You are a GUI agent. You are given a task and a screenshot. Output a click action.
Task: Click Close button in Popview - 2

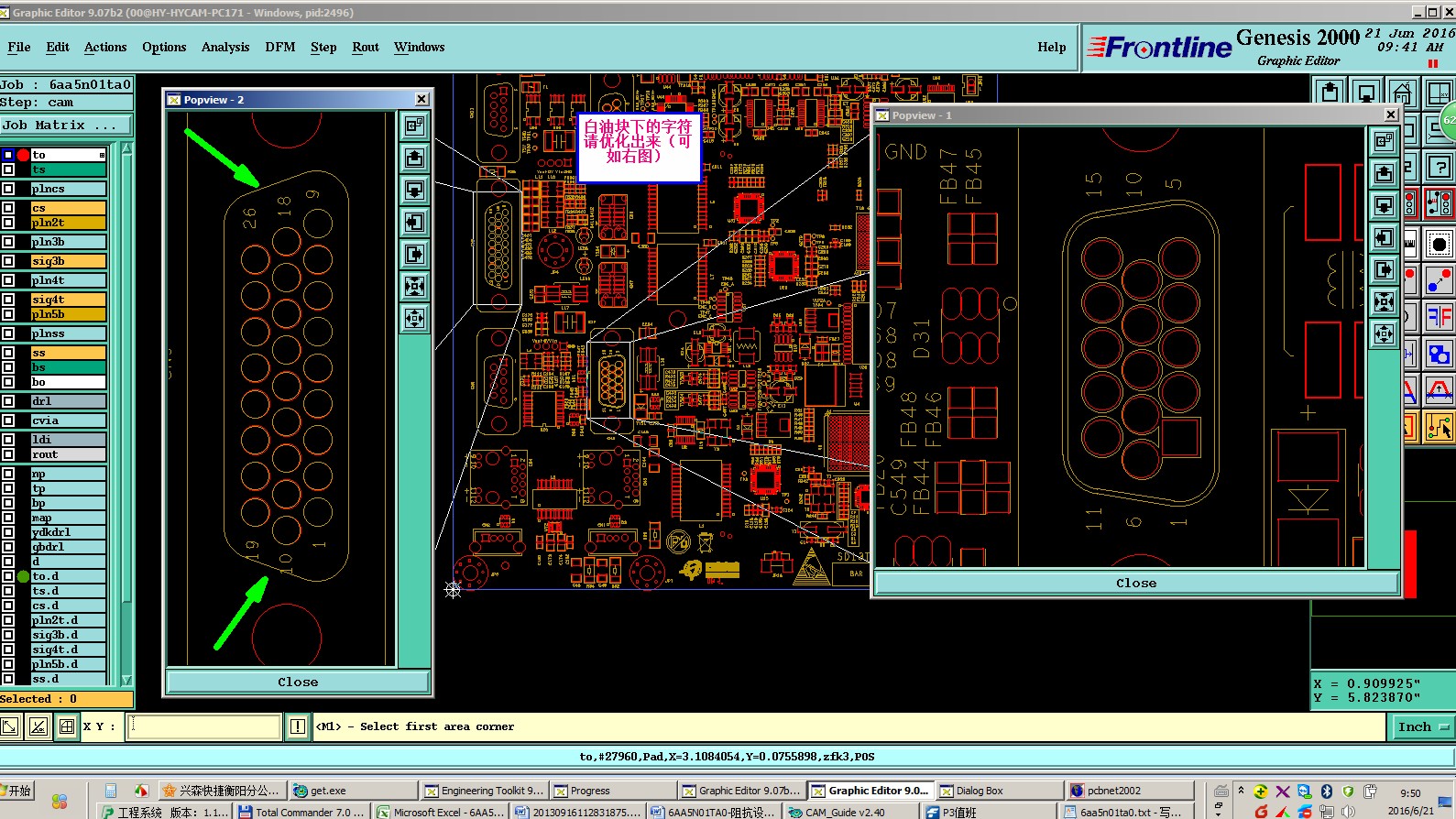tap(298, 682)
